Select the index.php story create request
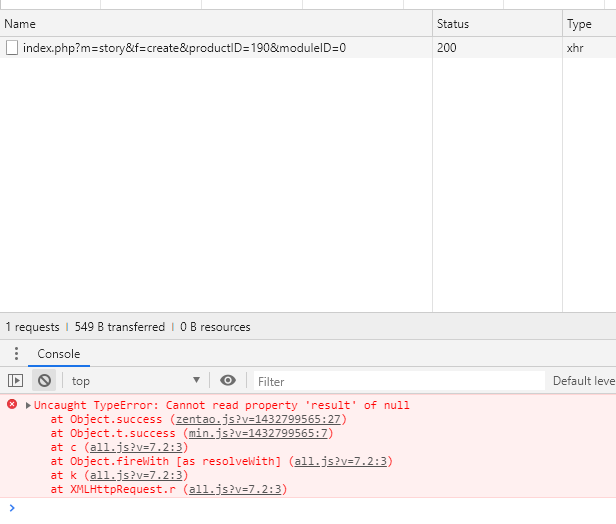The width and height of the screenshot is (616, 524). tap(184, 48)
